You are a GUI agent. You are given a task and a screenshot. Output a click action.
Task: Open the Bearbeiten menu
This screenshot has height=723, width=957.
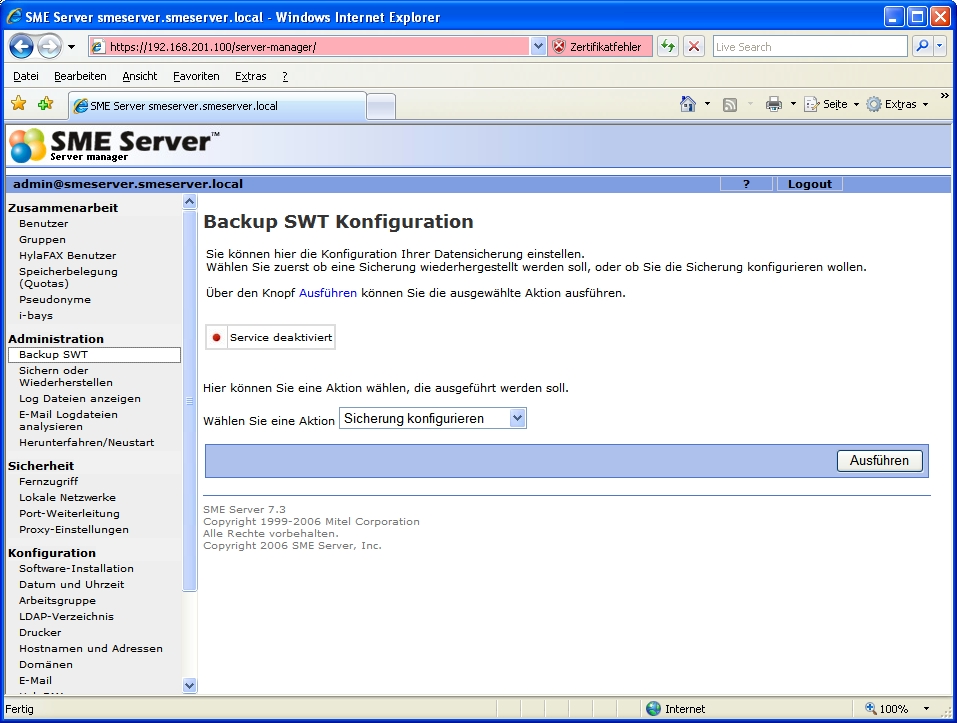coord(80,76)
